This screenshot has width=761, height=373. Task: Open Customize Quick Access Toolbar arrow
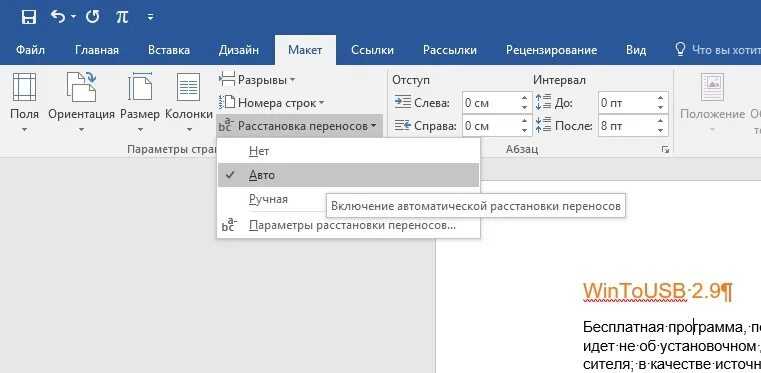point(151,17)
